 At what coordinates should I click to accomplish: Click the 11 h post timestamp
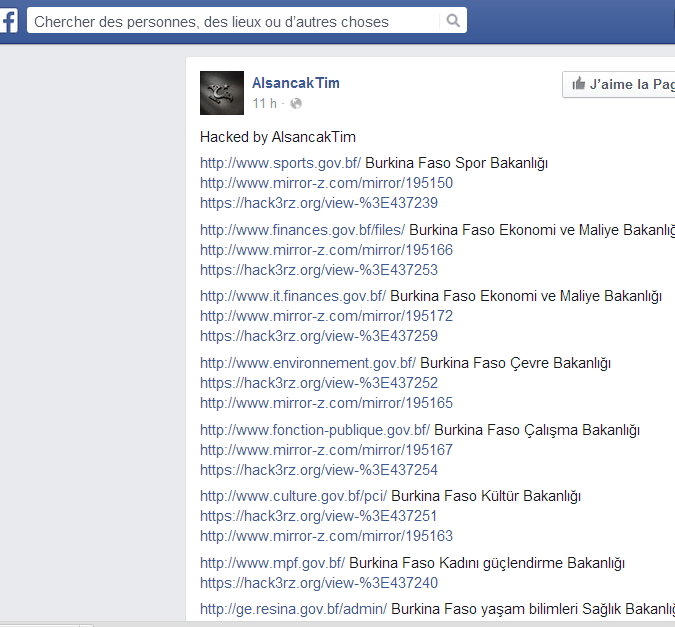click(x=264, y=103)
